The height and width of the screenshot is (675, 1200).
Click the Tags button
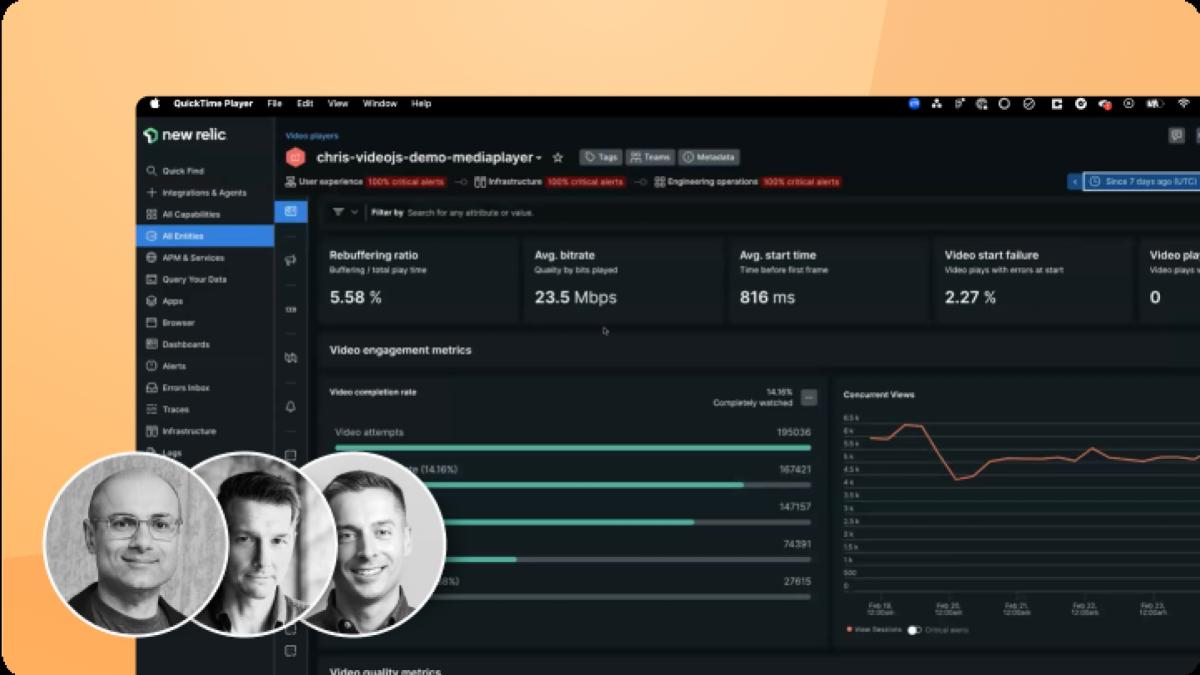601,157
